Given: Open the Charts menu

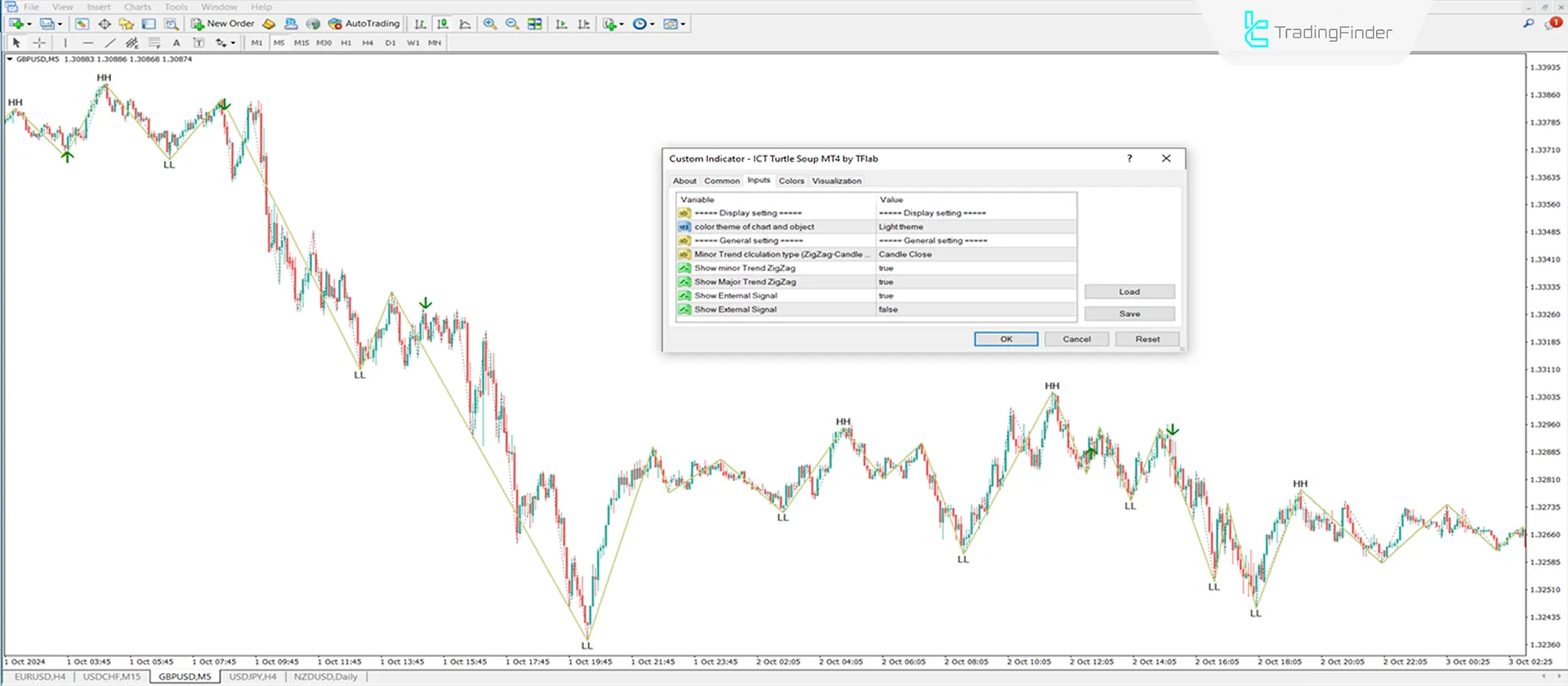Looking at the screenshot, I should (137, 7).
